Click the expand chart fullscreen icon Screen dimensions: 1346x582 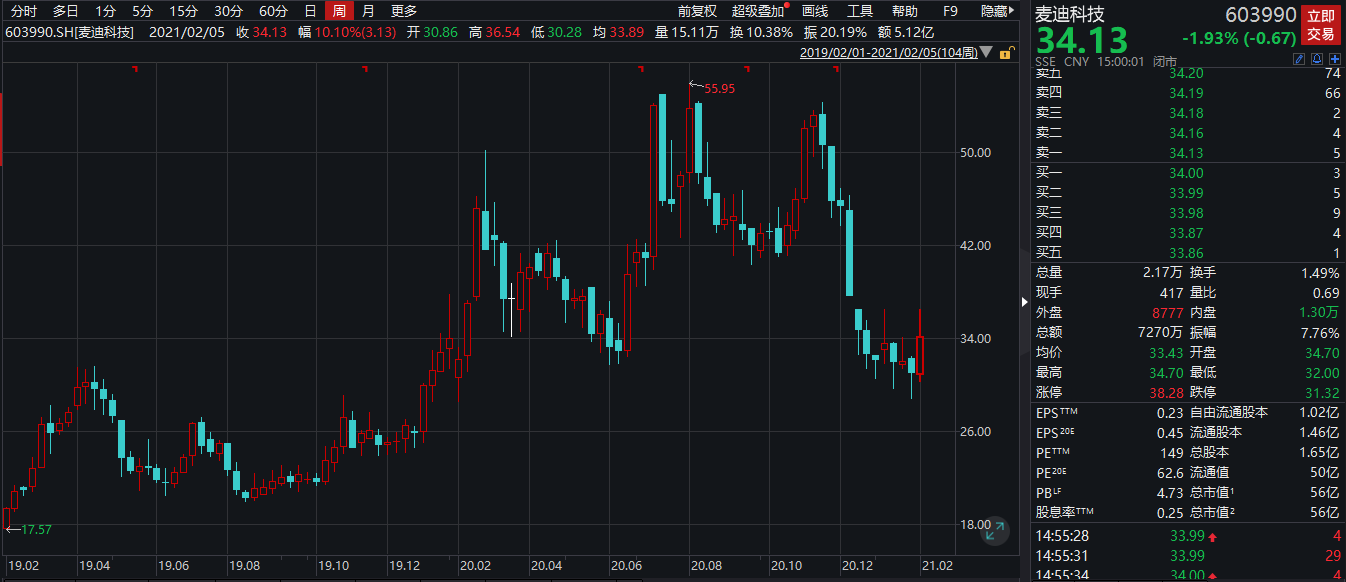pyautogui.click(x=994, y=531)
